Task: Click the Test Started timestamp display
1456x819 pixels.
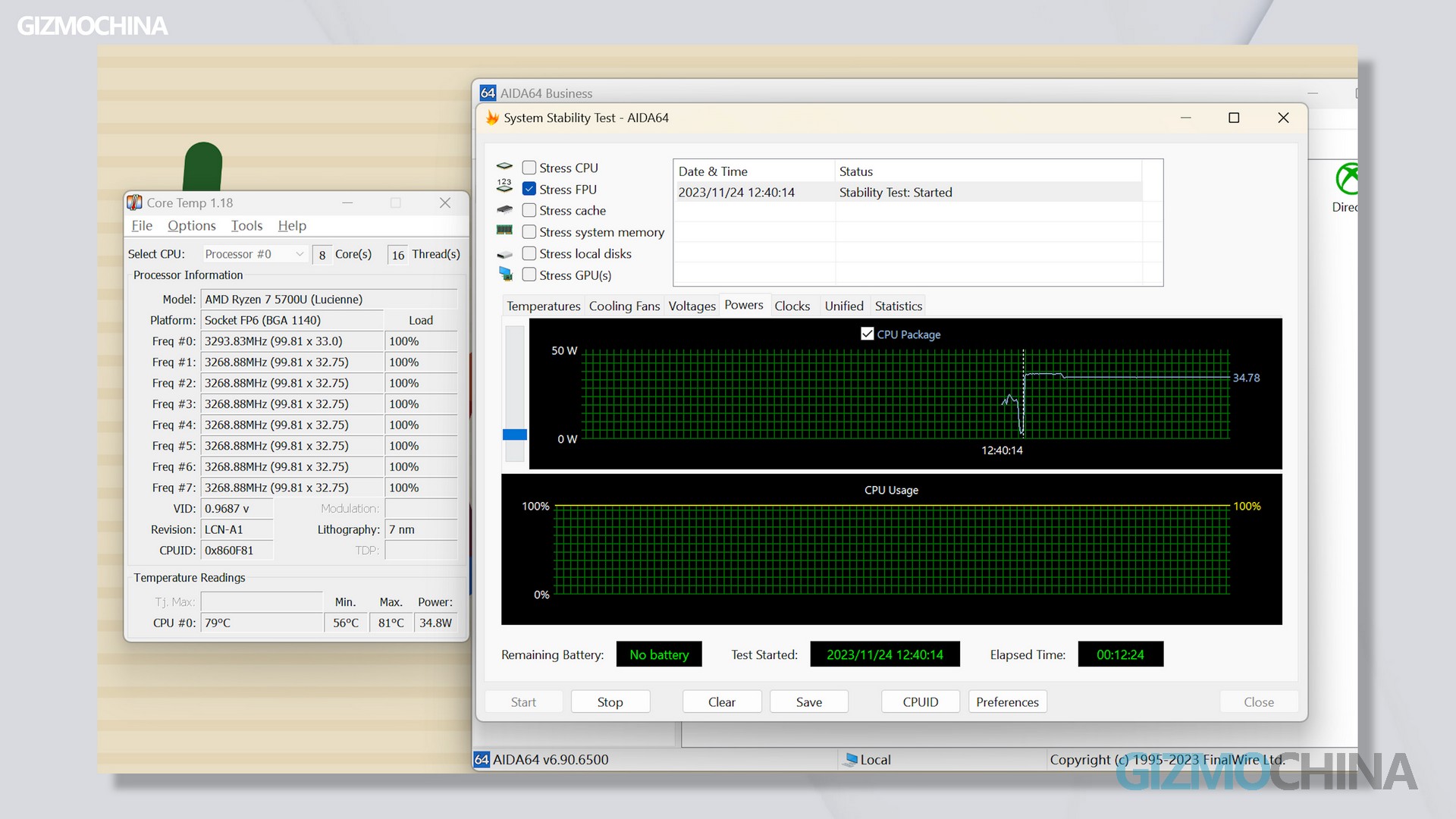Action: [x=885, y=654]
